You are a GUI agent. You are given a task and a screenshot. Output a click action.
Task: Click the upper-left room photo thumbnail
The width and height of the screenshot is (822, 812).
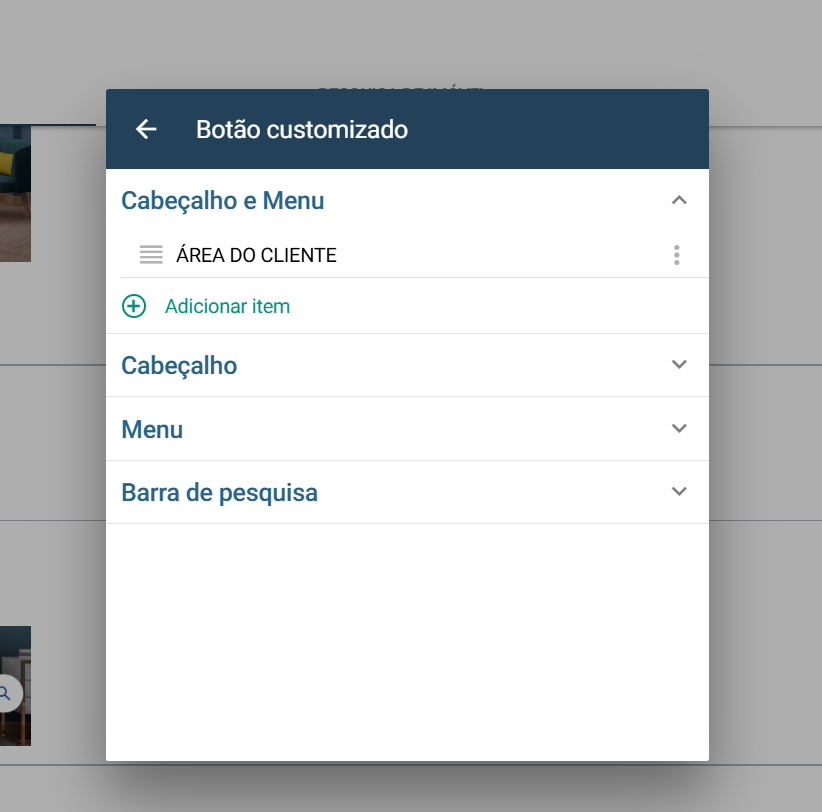(15, 193)
